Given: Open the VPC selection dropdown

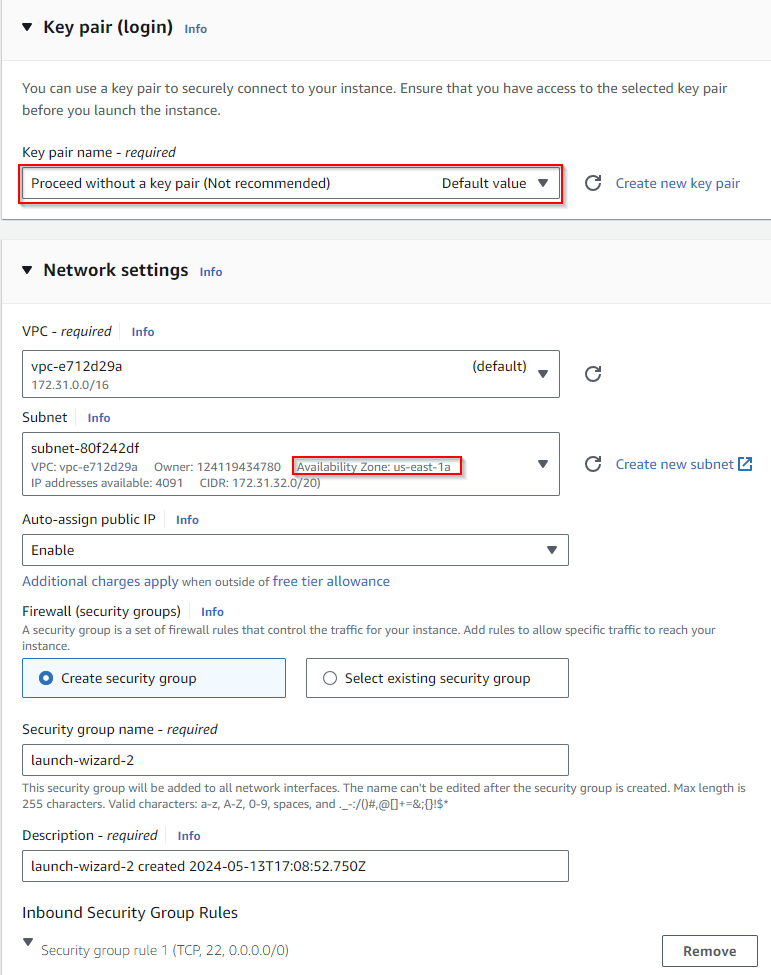Looking at the screenshot, I should [290, 373].
